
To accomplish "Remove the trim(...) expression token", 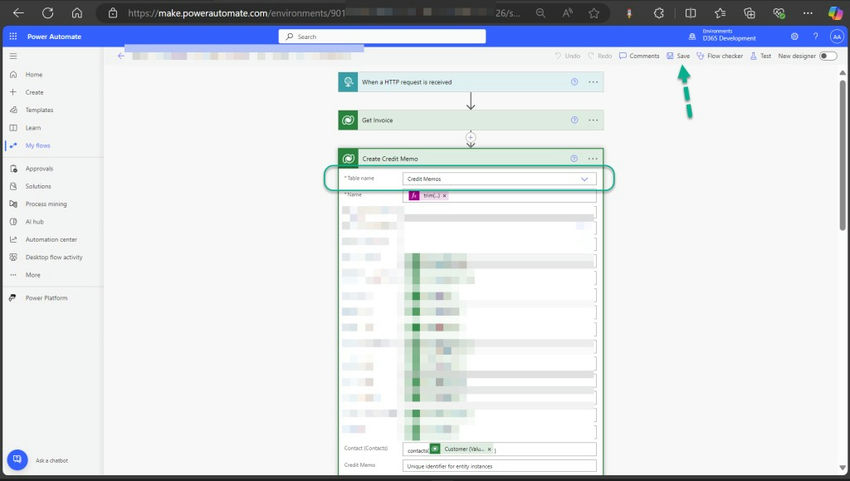I will 445,196.
